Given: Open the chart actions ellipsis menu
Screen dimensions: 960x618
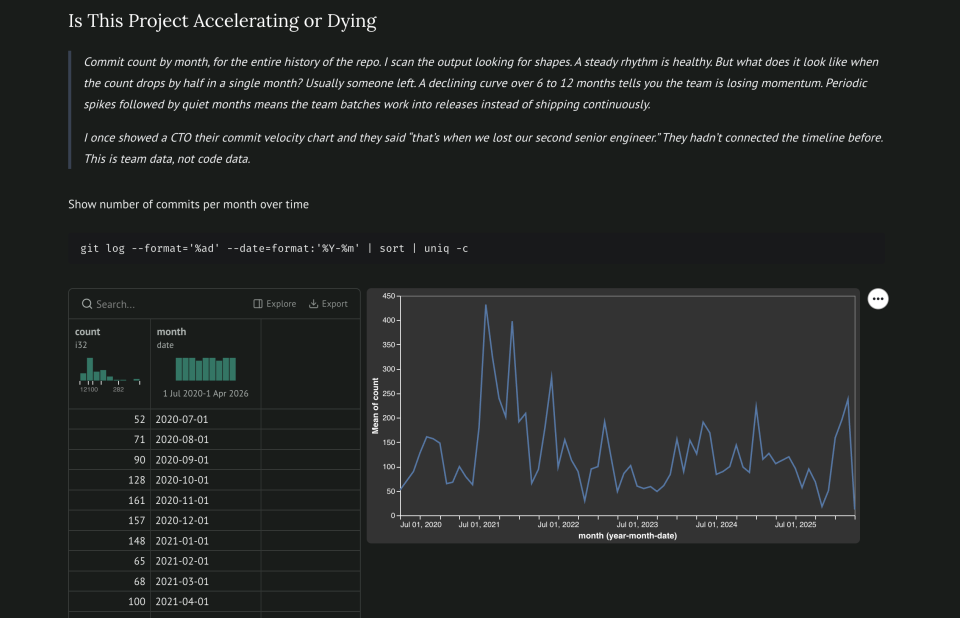Looking at the screenshot, I should (x=878, y=299).
